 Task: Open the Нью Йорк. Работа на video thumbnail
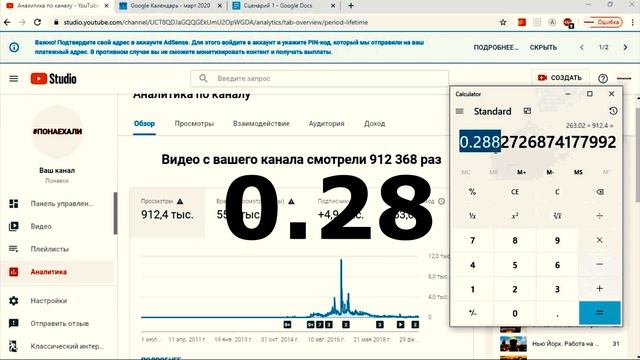point(513,344)
